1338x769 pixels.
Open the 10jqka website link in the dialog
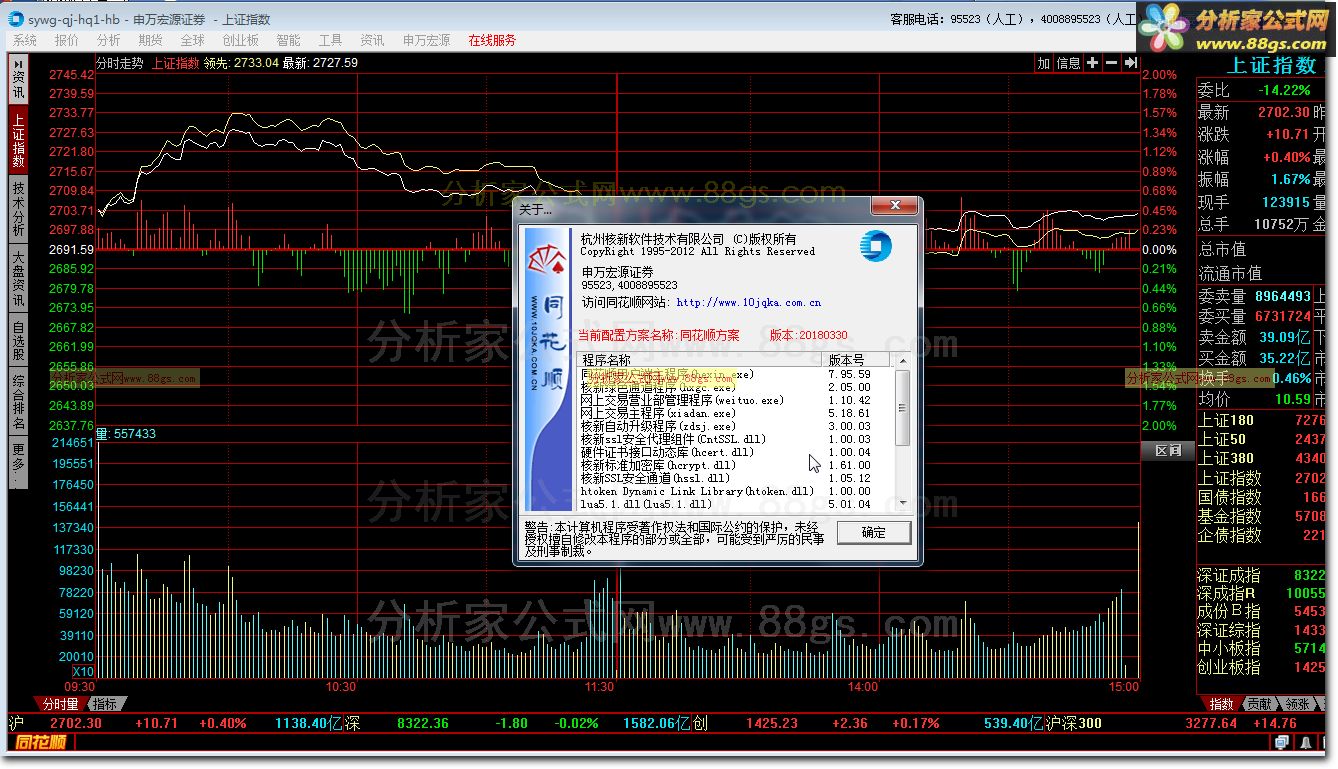pyautogui.click(x=749, y=302)
